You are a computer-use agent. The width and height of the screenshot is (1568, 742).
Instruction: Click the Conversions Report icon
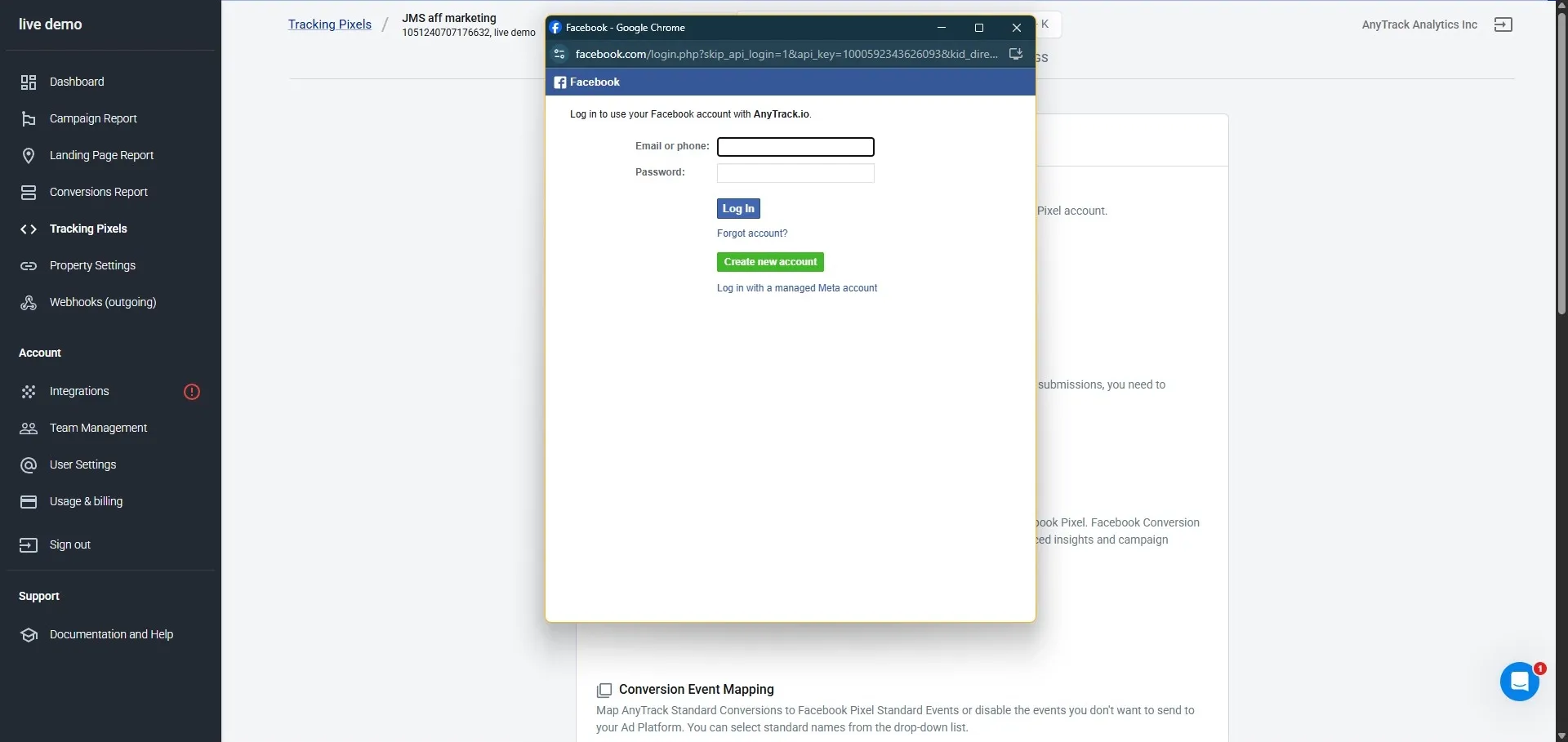tap(29, 193)
